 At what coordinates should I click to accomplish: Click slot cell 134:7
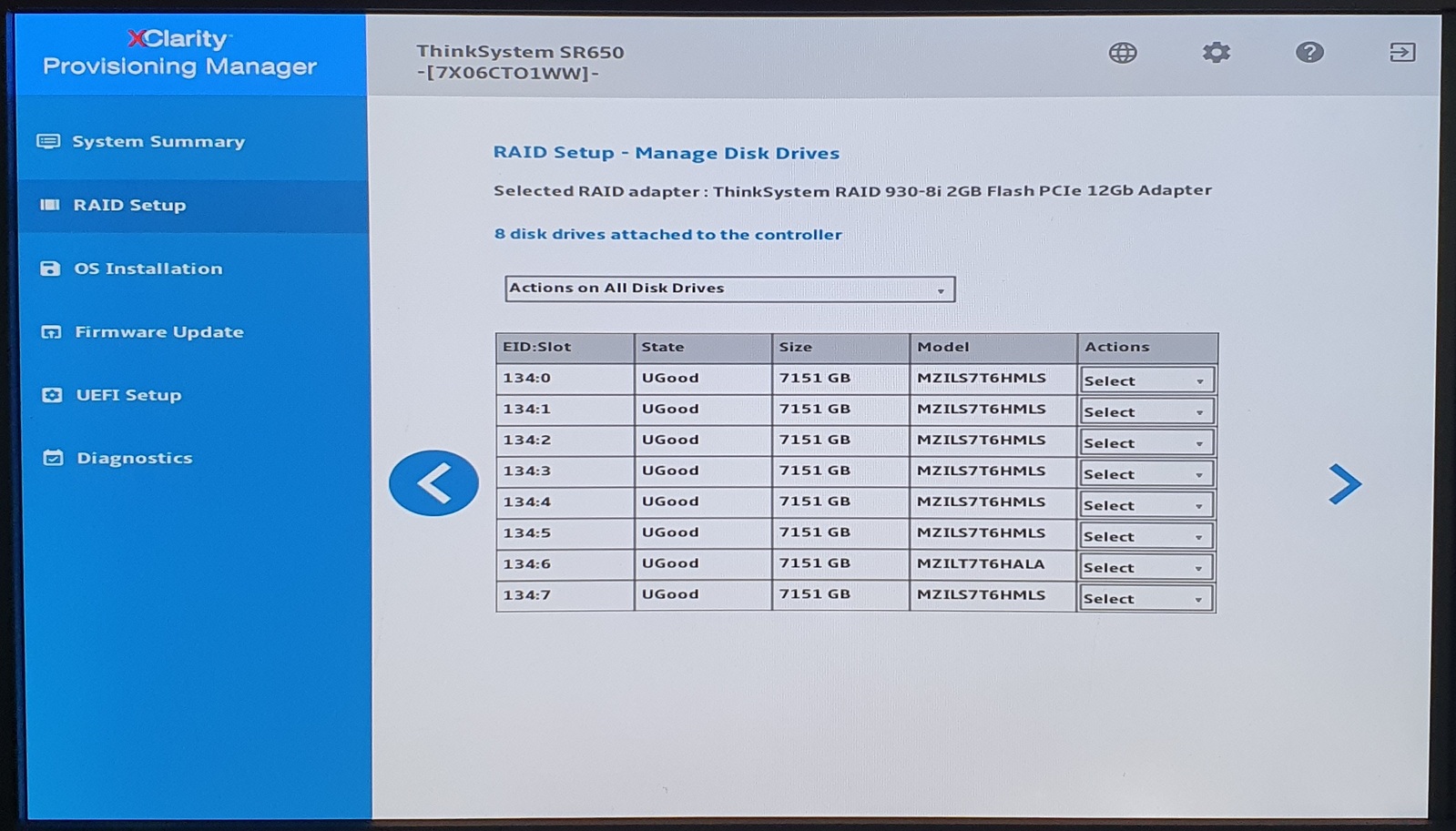pos(565,594)
